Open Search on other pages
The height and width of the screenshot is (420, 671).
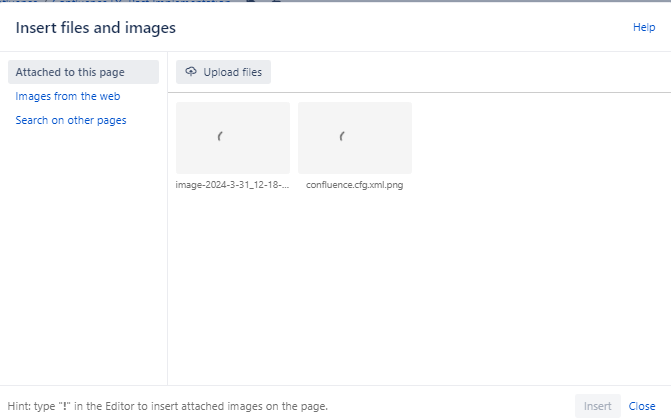click(x=71, y=120)
